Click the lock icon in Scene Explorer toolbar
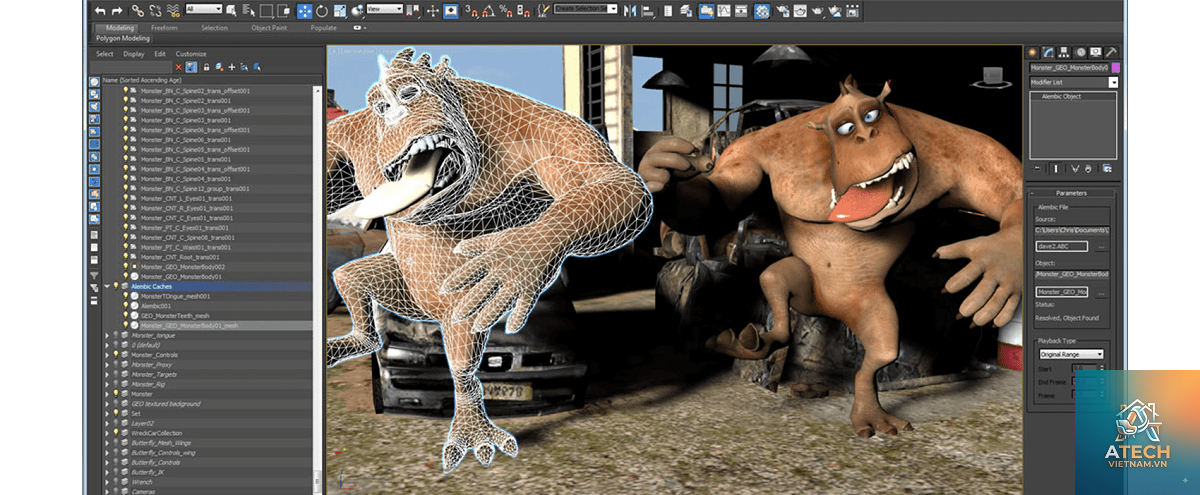This screenshot has height=495, width=1200. [x=206, y=67]
